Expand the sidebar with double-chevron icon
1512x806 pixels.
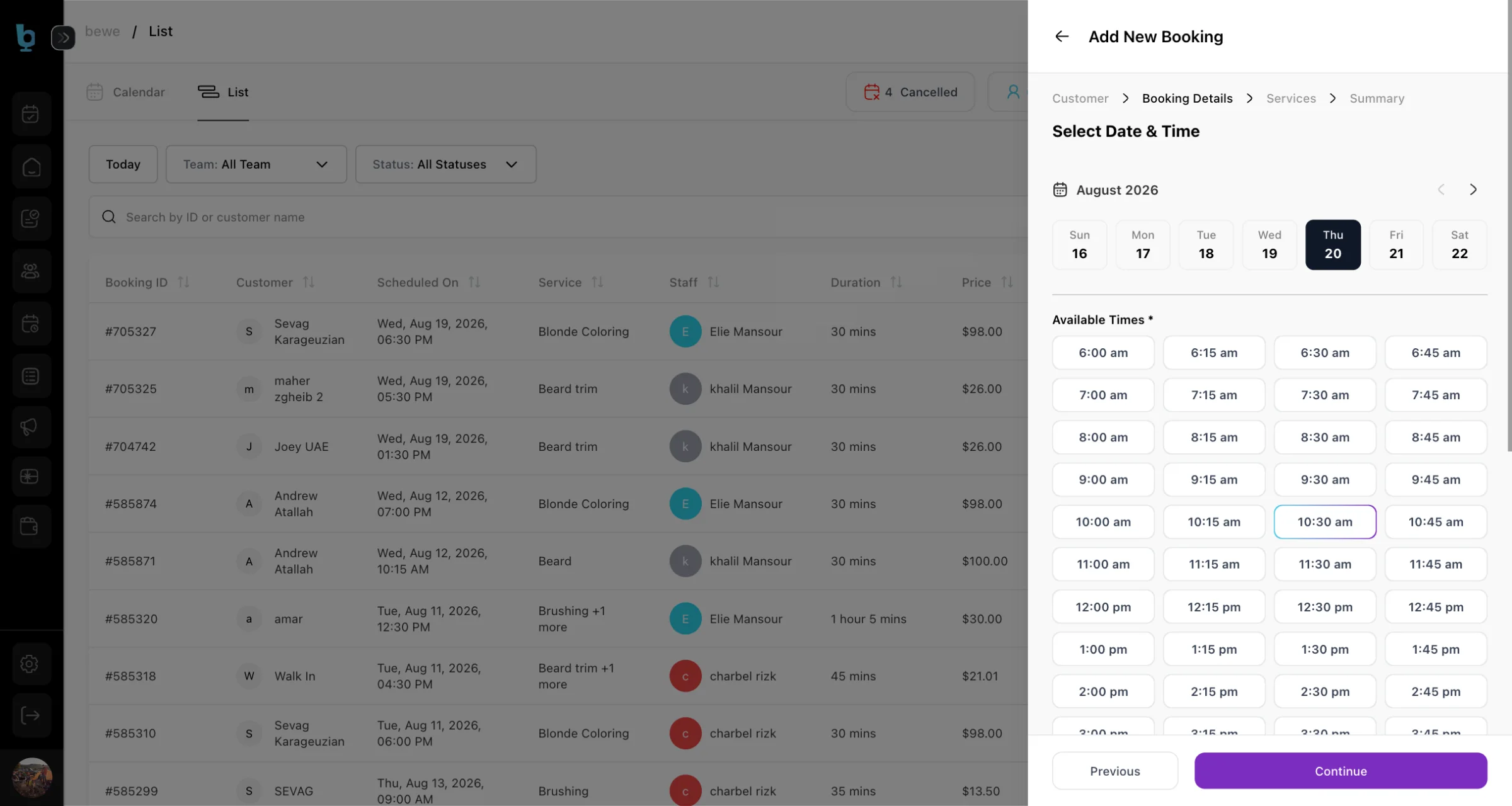(63, 38)
